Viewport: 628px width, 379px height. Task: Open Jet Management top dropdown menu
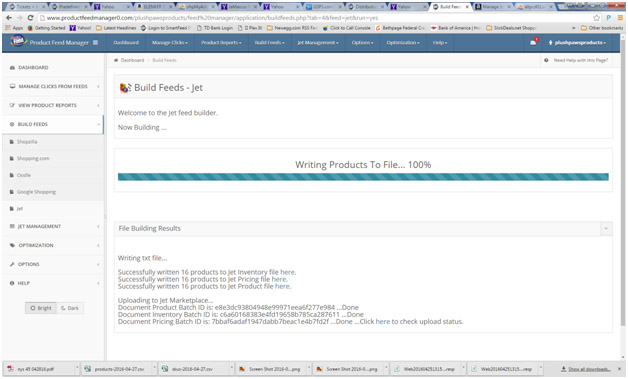click(x=318, y=42)
